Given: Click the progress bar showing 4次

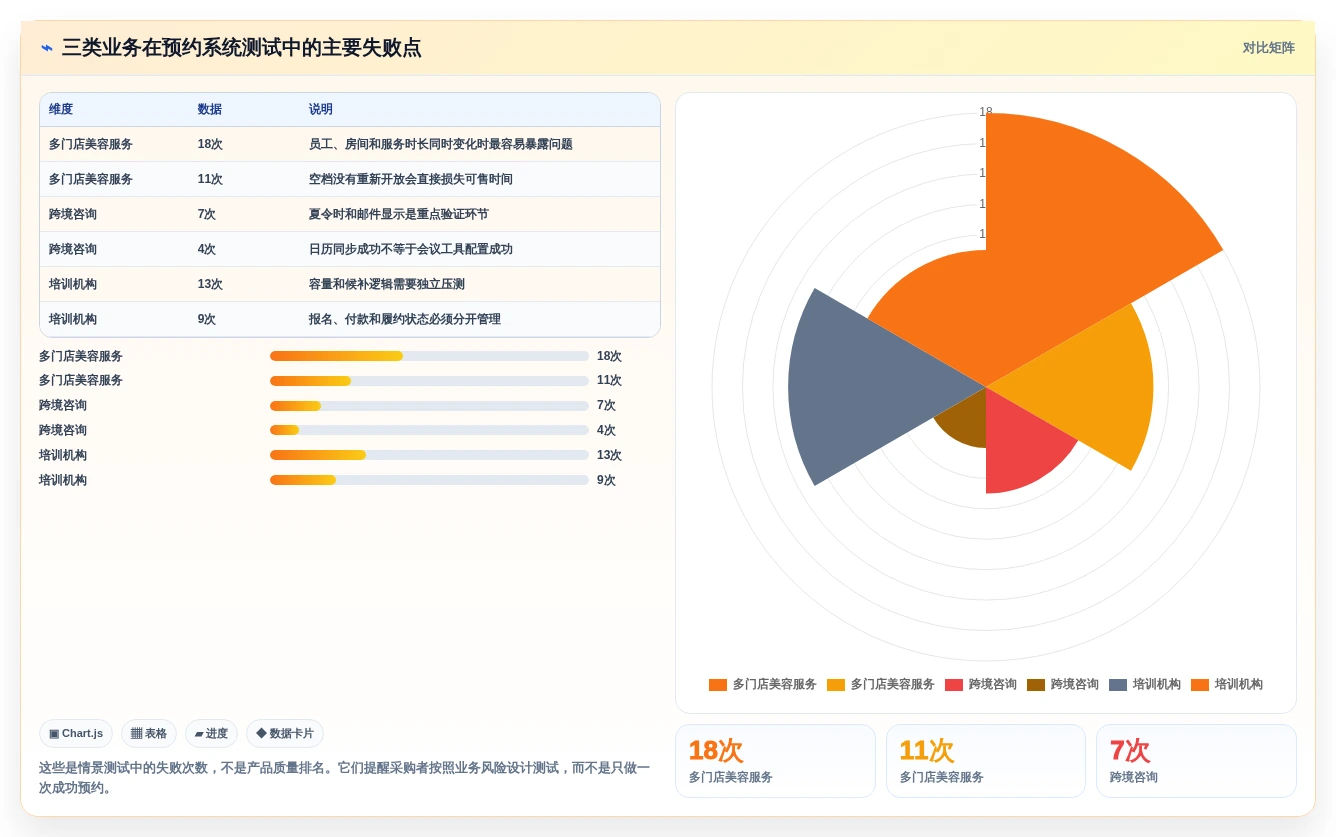Looking at the screenshot, I should (429, 430).
